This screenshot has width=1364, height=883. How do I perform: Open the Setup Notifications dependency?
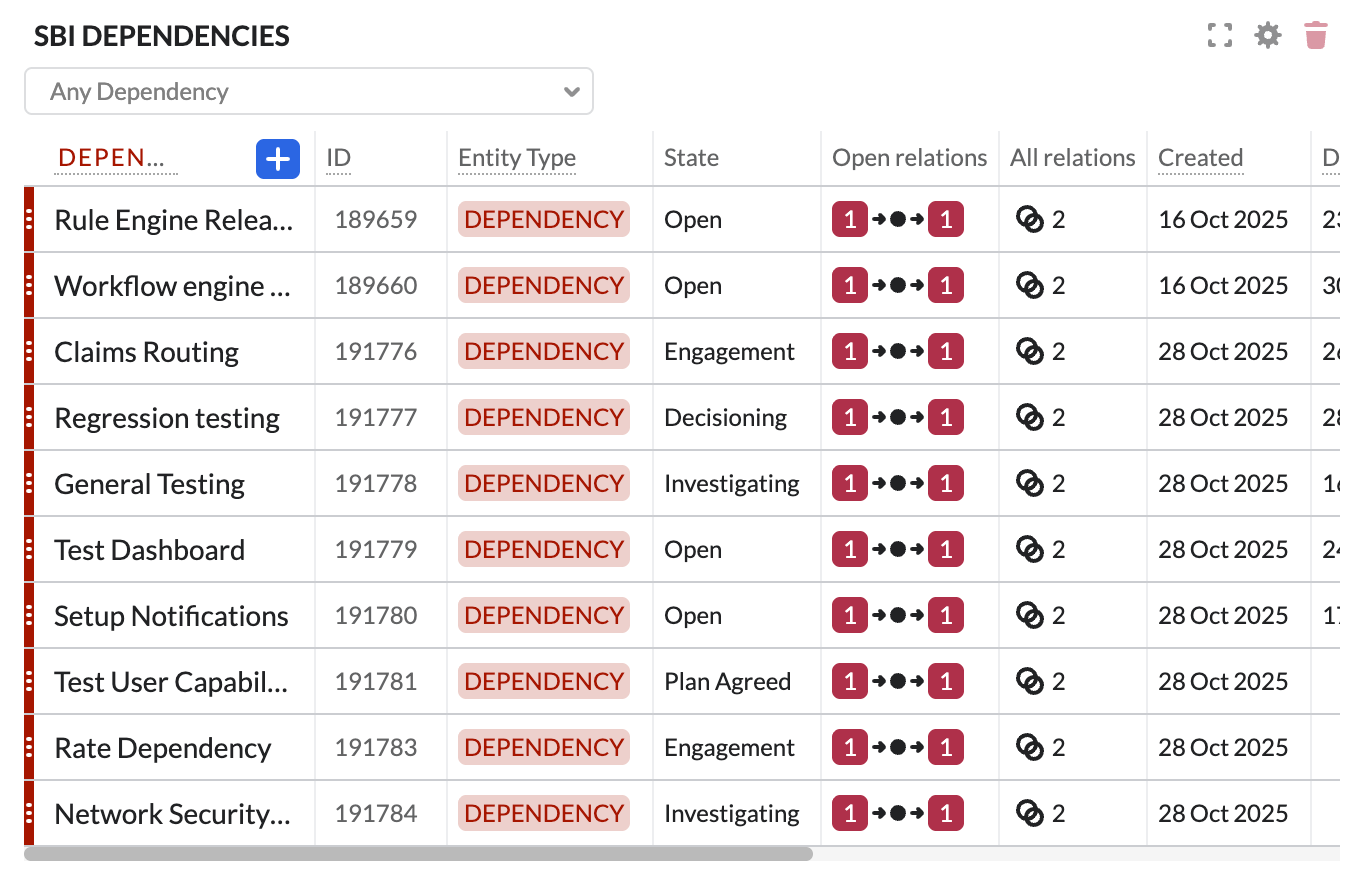click(171, 616)
